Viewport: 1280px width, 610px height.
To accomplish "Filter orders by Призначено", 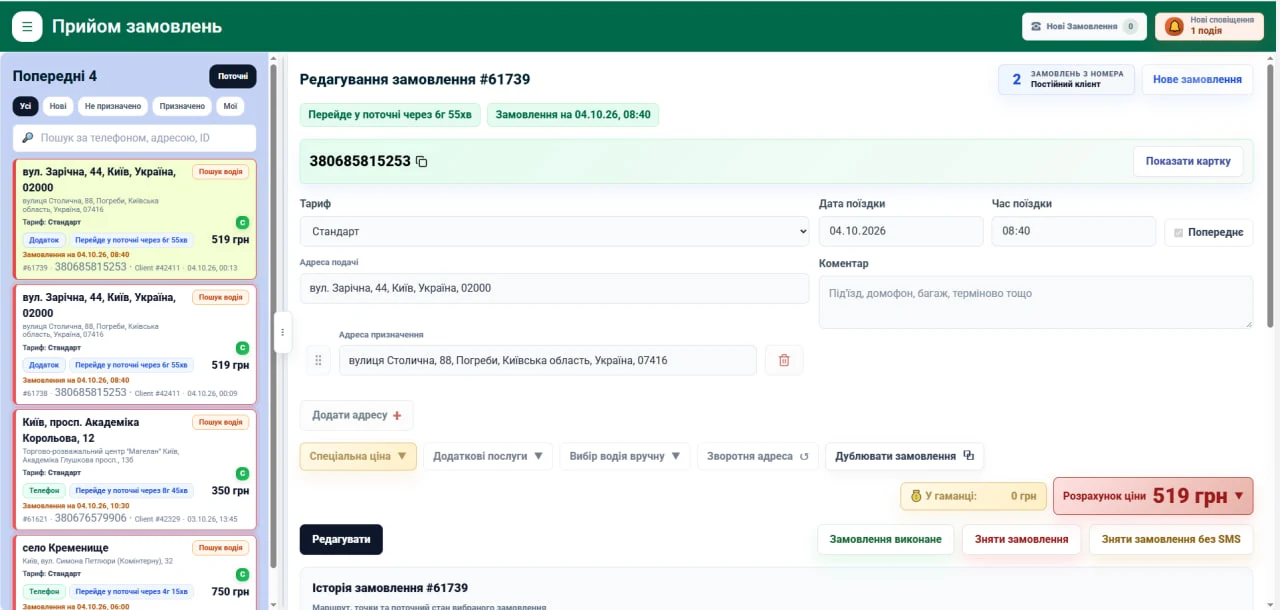I will point(182,106).
